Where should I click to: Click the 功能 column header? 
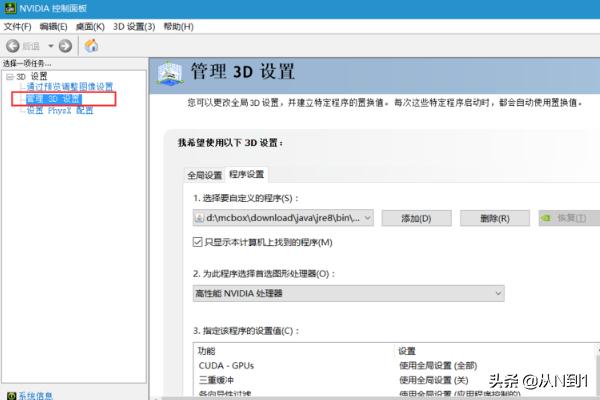pos(207,351)
